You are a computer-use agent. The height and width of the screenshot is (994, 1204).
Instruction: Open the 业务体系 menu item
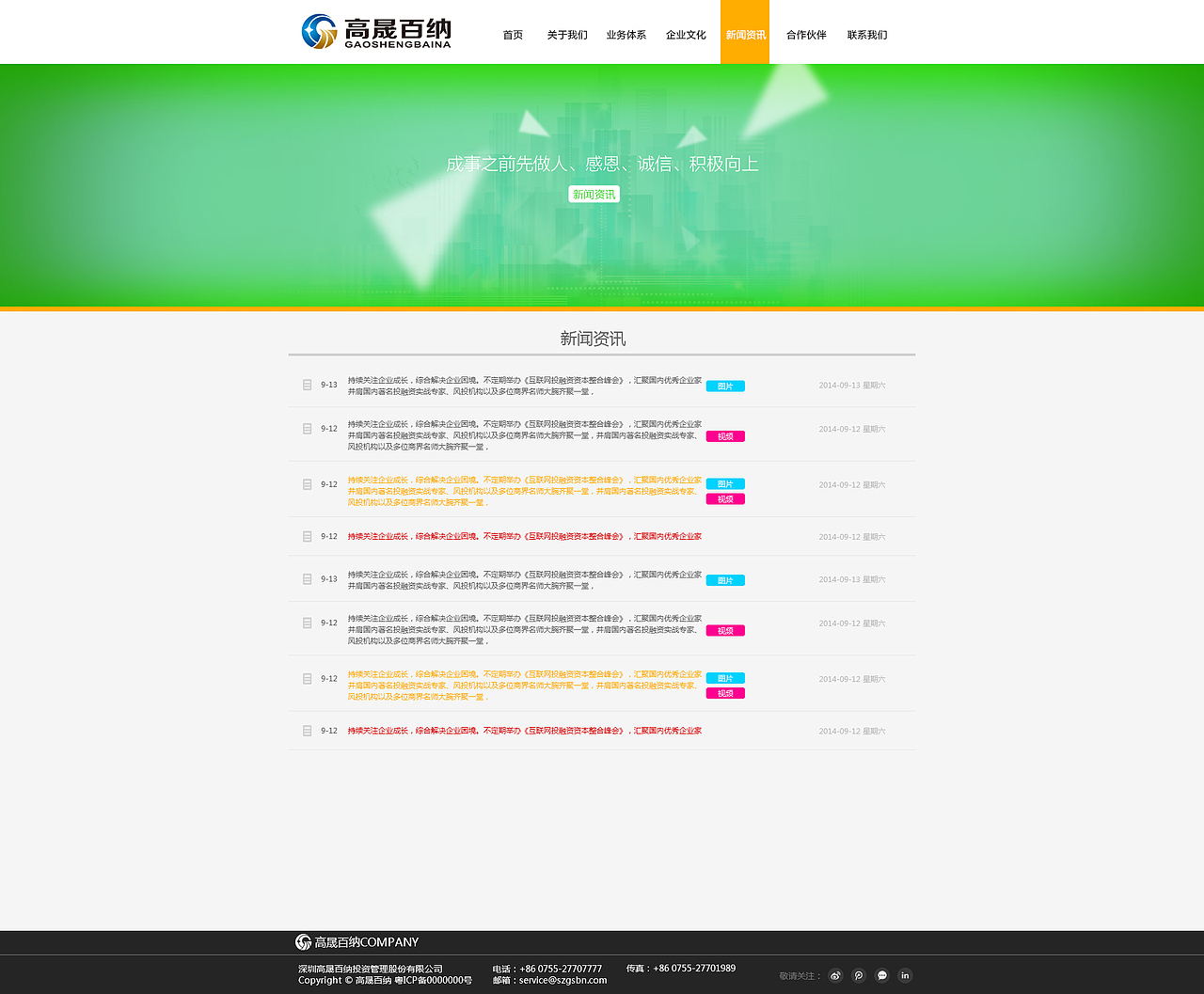pos(626,35)
